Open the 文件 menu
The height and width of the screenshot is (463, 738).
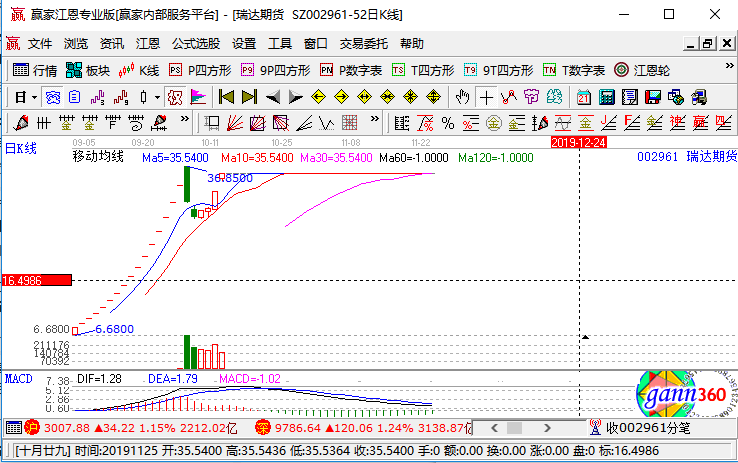pyautogui.click(x=40, y=44)
